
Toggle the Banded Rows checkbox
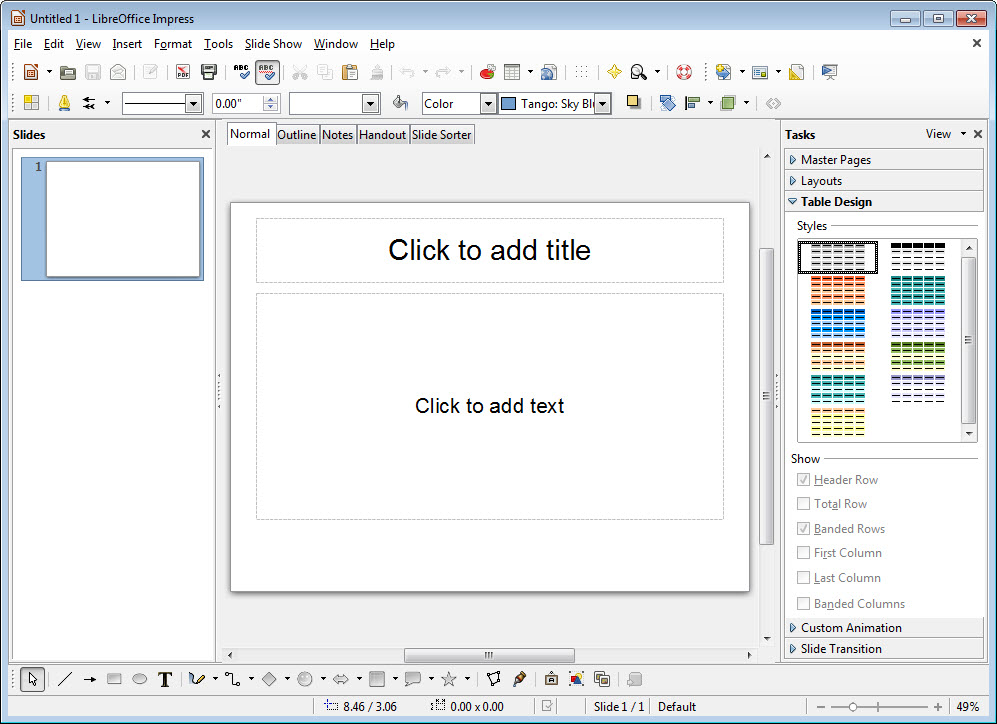[x=803, y=528]
